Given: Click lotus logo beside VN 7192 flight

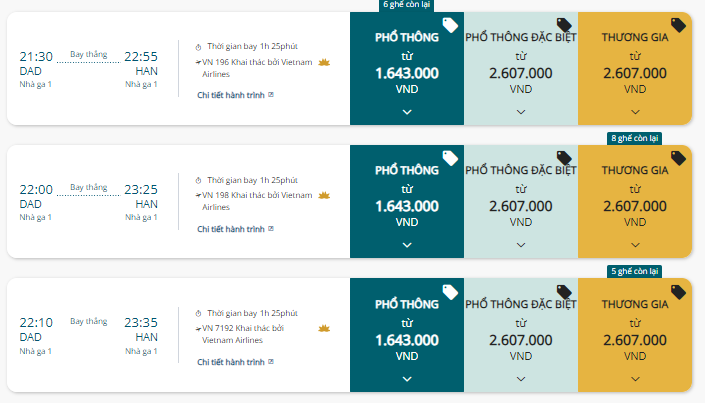Looking at the screenshot, I should coord(324,328).
